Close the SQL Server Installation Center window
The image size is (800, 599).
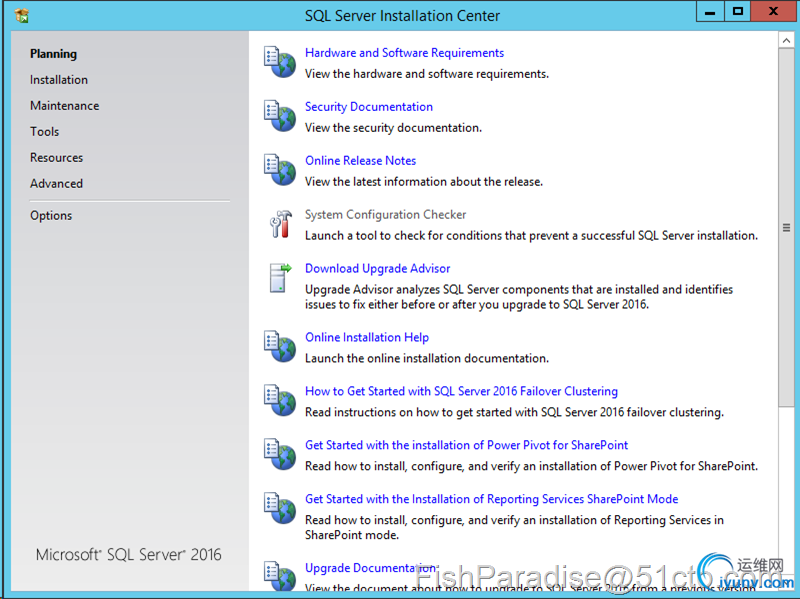[x=774, y=12]
